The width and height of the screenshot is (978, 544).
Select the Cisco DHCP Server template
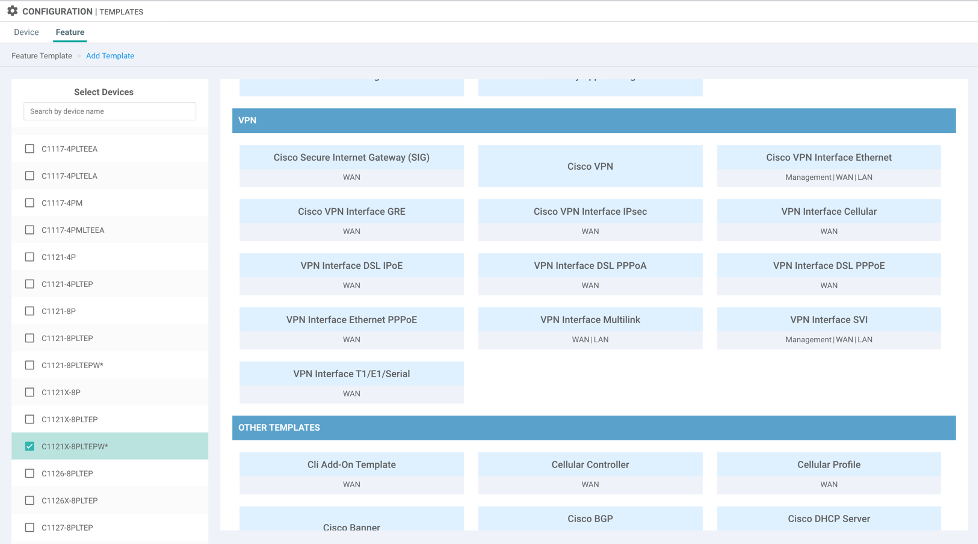click(x=829, y=519)
